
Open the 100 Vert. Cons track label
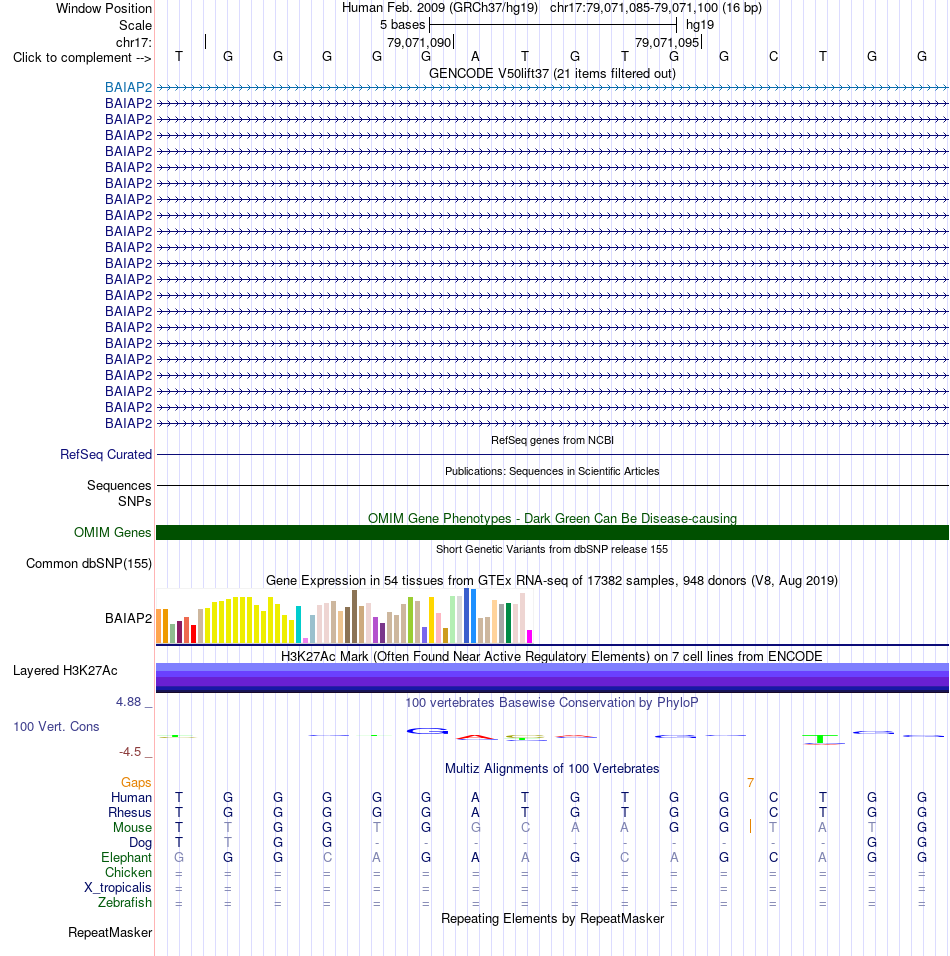click(56, 726)
